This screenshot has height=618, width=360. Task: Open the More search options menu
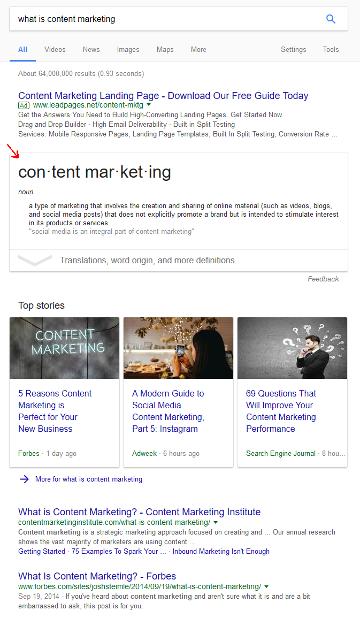point(198,49)
